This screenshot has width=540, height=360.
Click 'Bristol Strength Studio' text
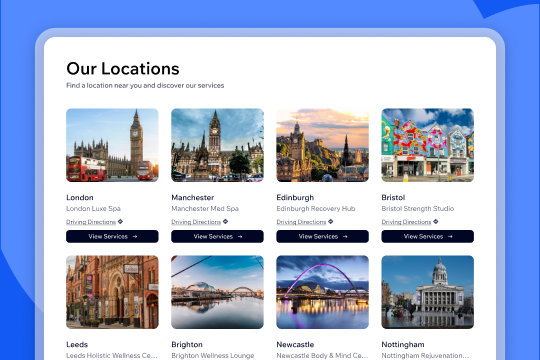click(418, 208)
